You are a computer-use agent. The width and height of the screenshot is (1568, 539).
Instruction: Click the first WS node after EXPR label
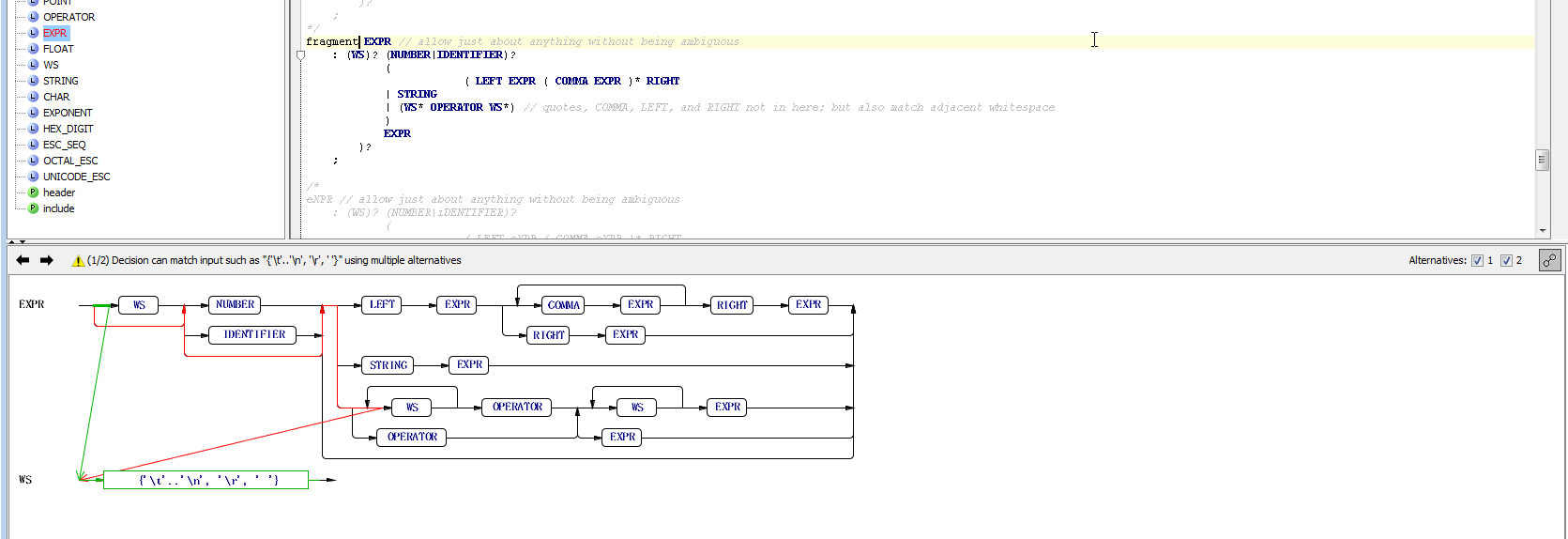(x=139, y=304)
